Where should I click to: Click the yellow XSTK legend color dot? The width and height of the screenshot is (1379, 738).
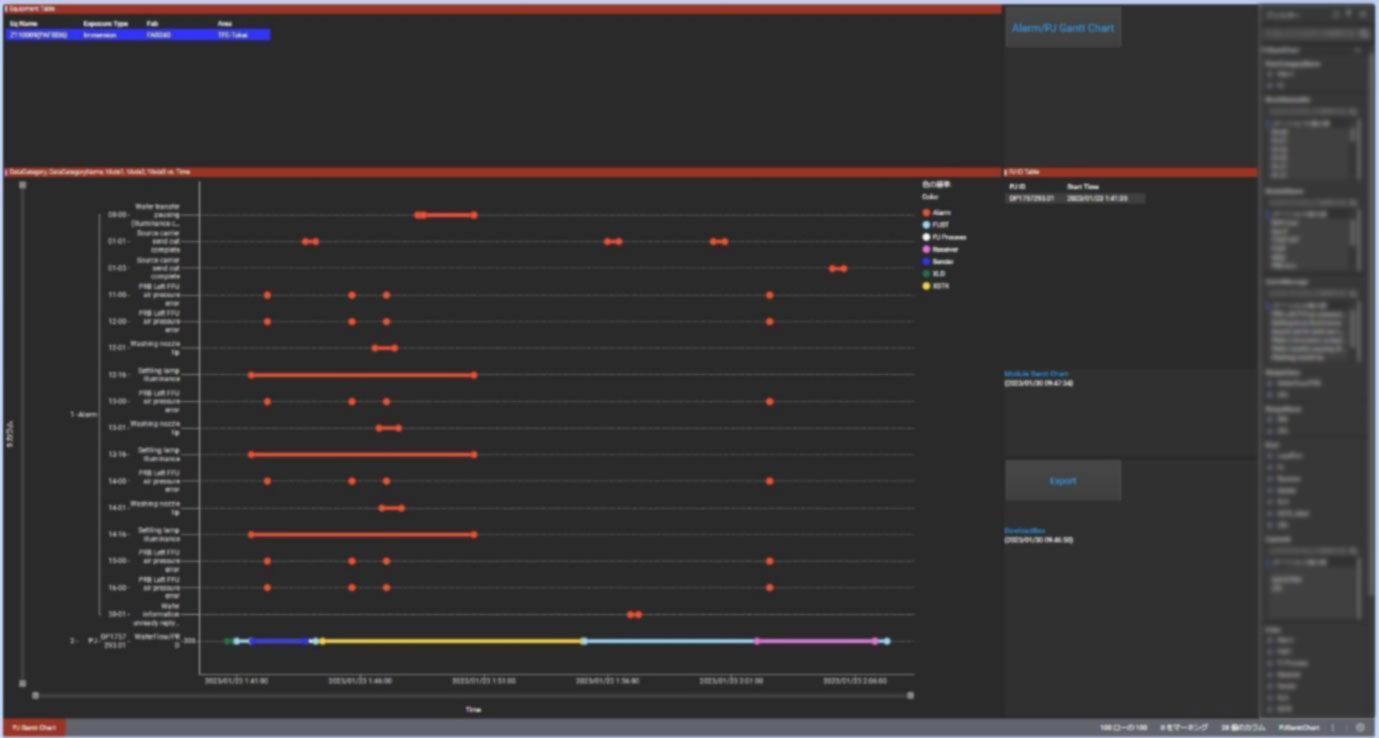tap(926, 286)
